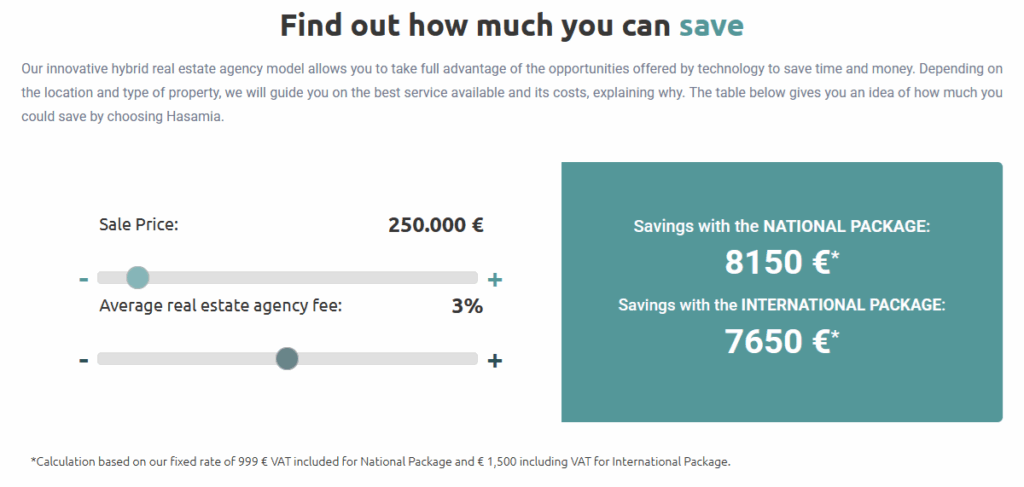The height and width of the screenshot is (487, 1024).
Task: Click the fixed rate calculation footnote
Action: 381,461
